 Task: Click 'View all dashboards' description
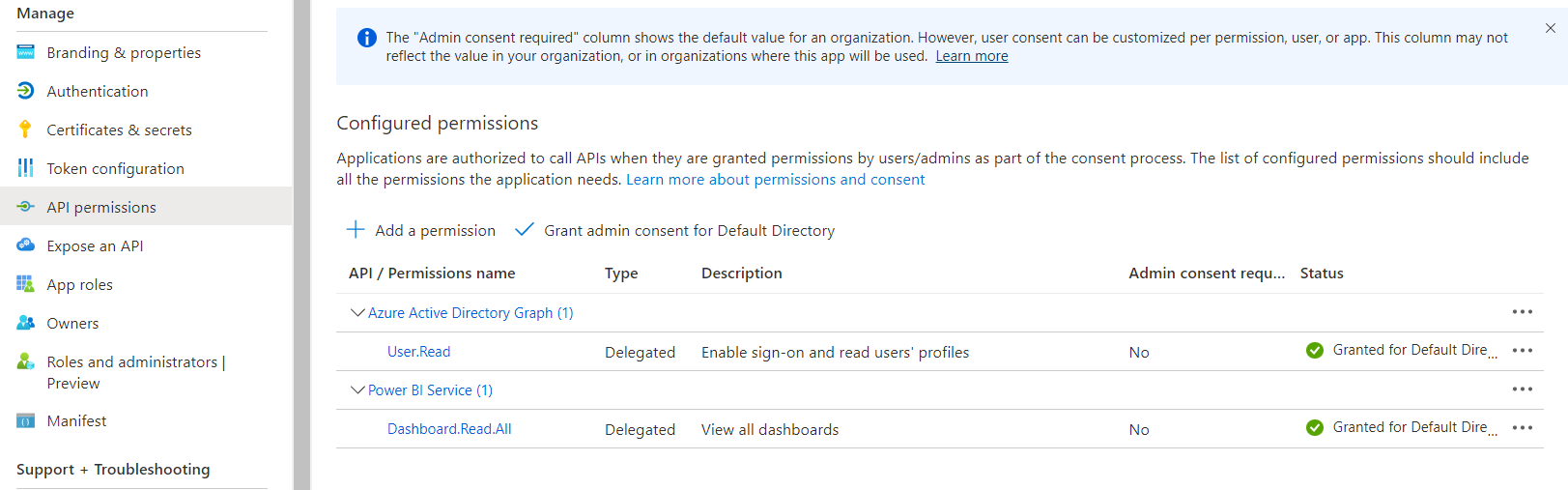pos(770,429)
